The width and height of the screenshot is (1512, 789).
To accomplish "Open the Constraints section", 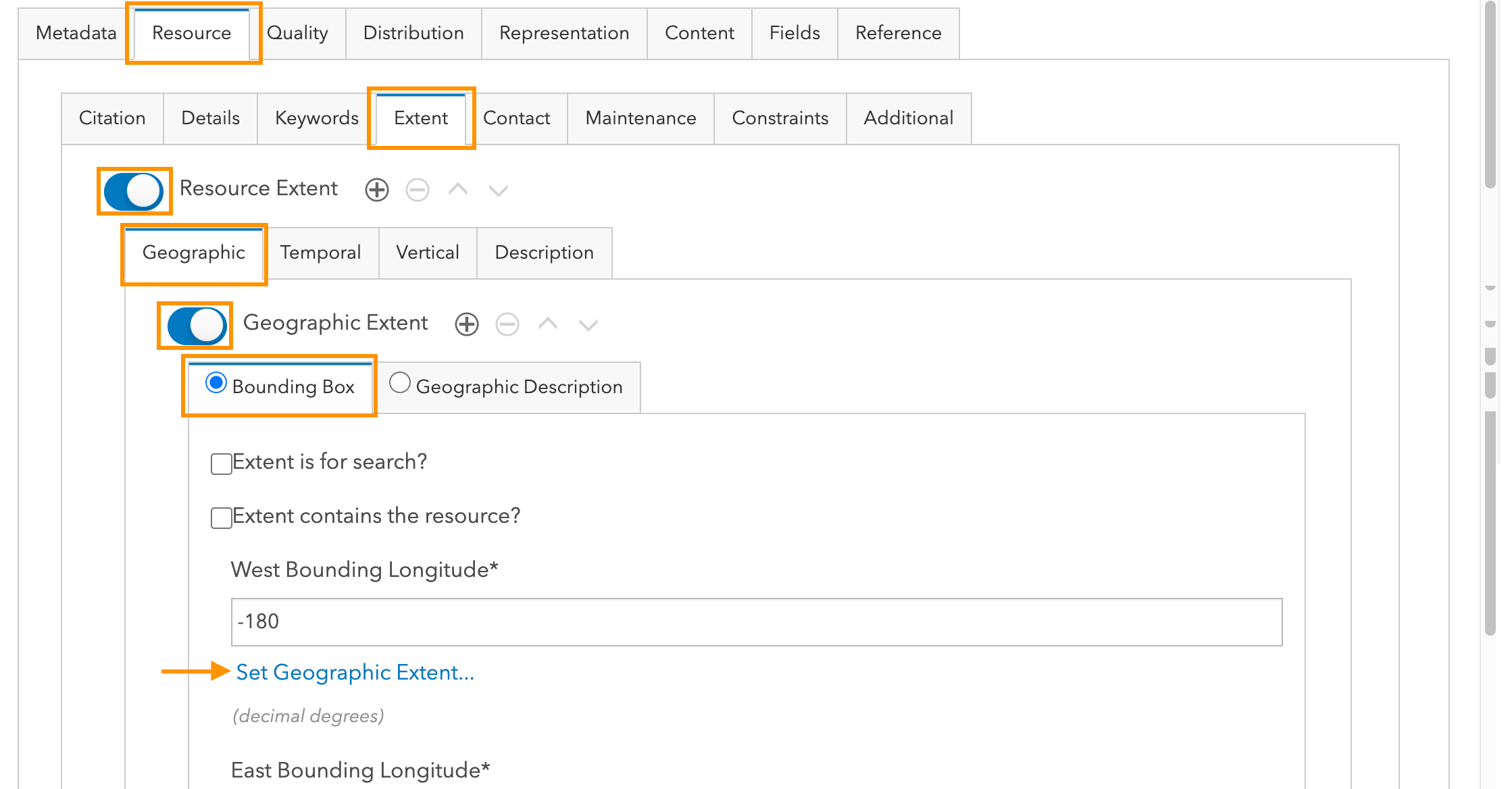I will pyautogui.click(x=780, y=118).
